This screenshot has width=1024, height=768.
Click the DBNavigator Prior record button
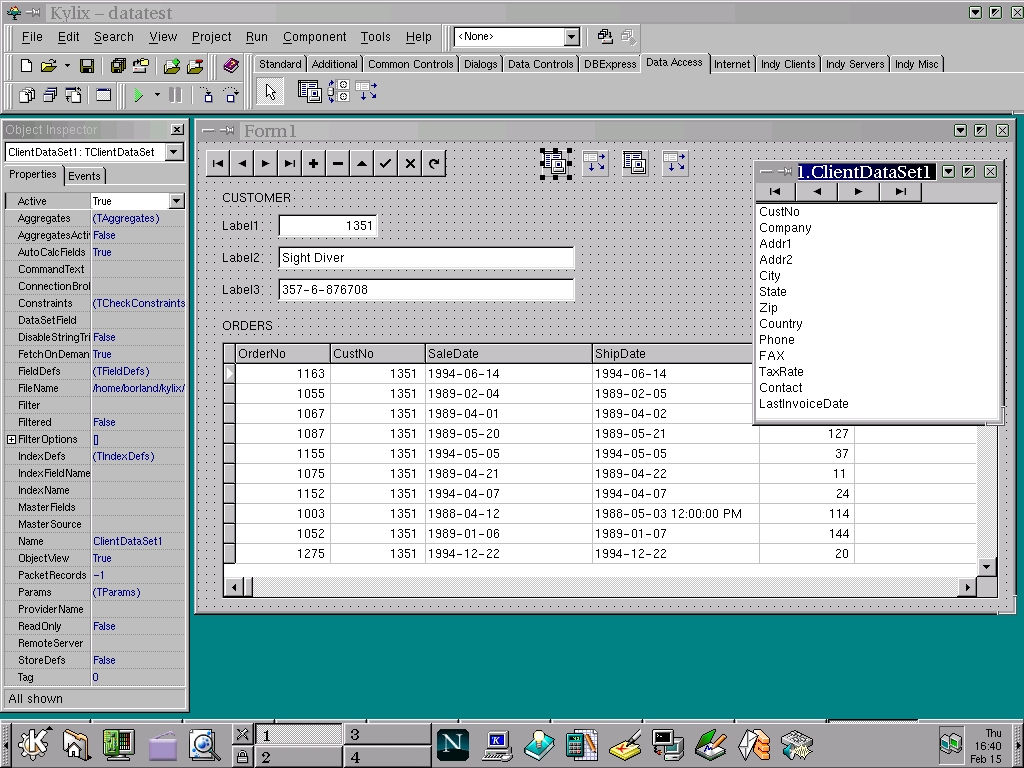pos(242,163)
